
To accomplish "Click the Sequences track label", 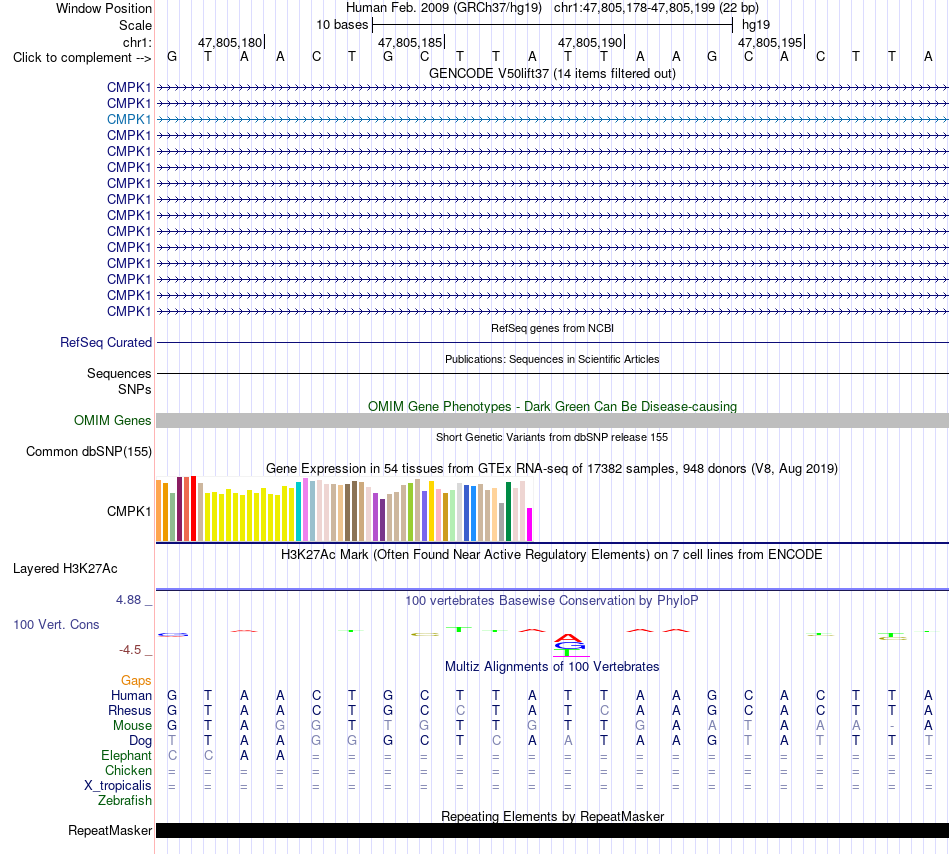I will (119, 373).
